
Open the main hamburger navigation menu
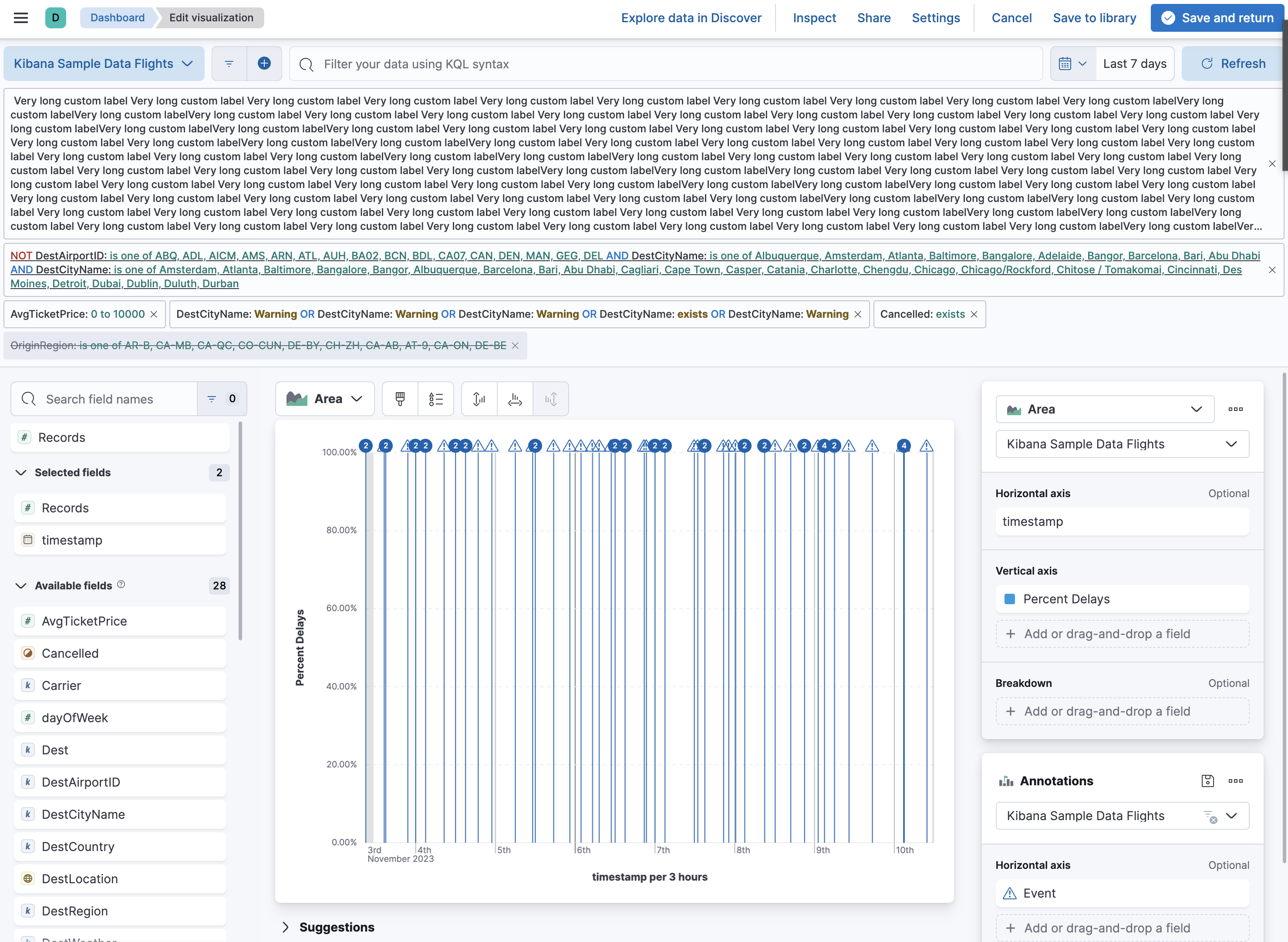(20, 18)
